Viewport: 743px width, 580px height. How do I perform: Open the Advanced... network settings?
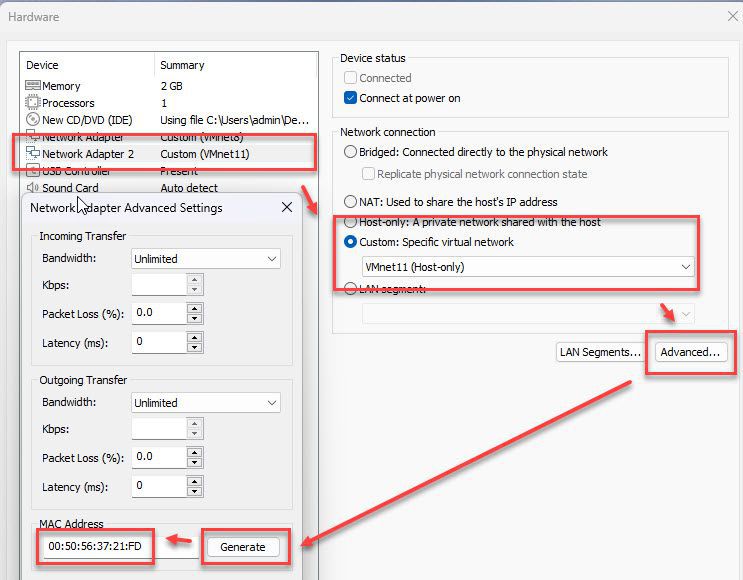690,352
